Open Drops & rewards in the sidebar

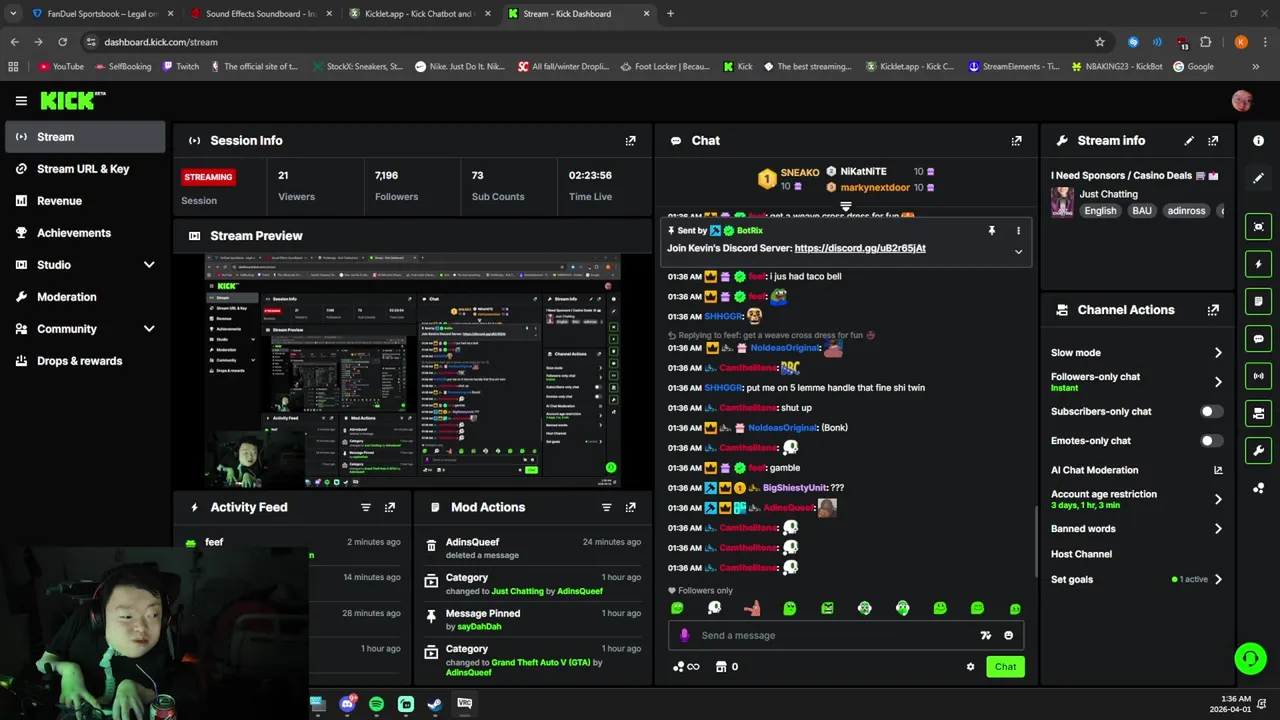(85, 361)
